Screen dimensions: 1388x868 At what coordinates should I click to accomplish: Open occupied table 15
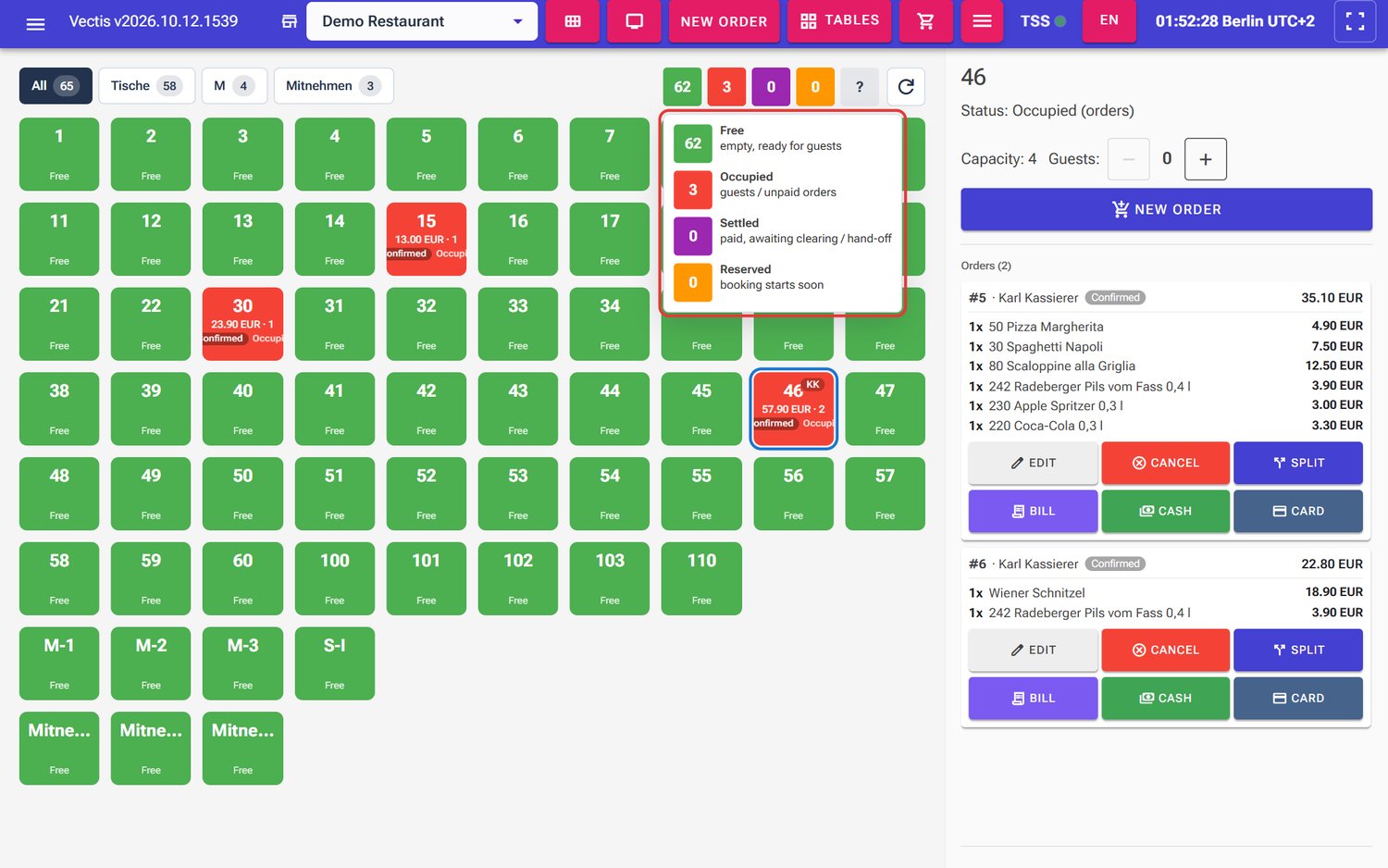(427, 239)
